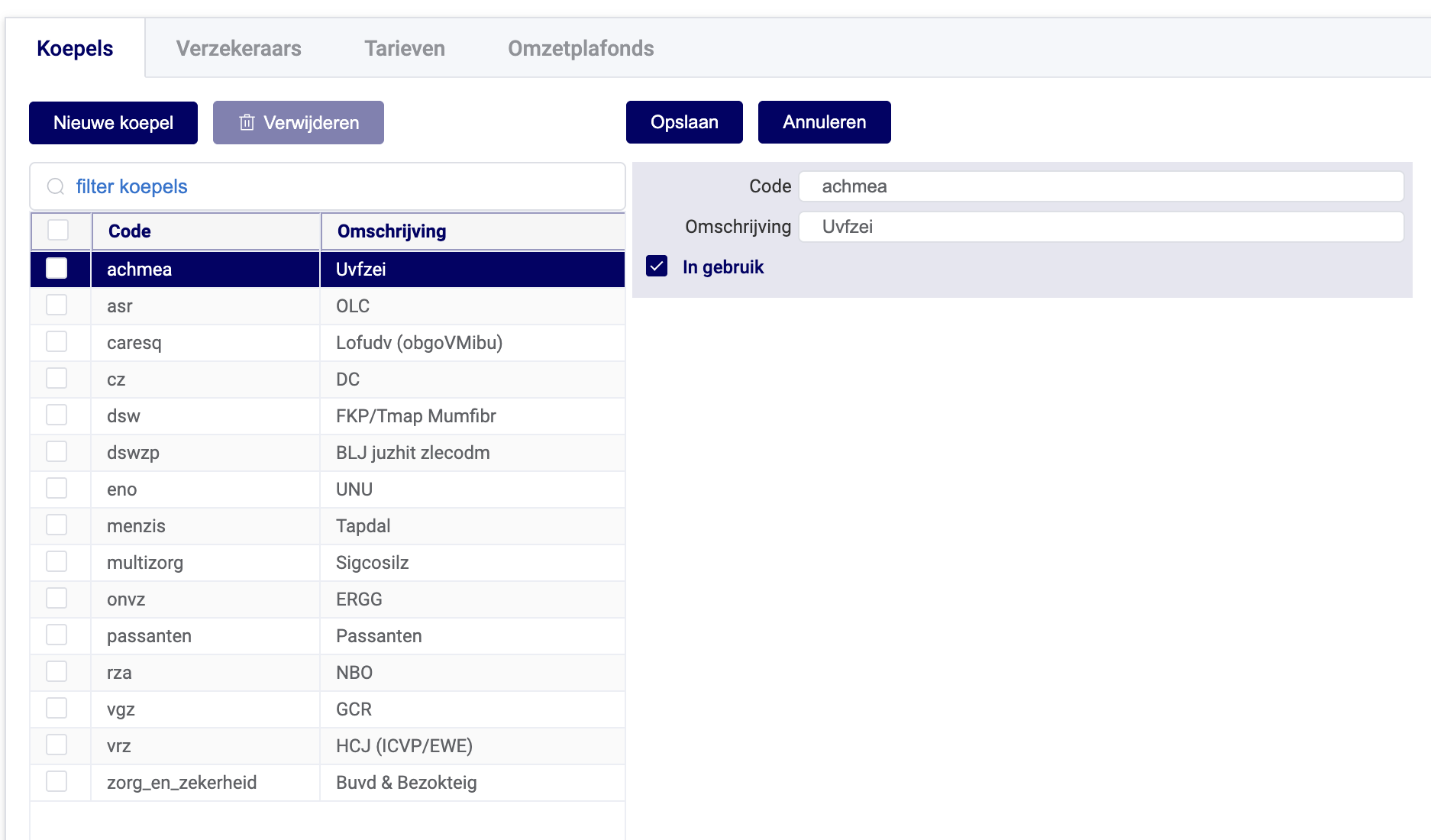
Task: Switch to the Verzekeraars tab
Action: click(238, 48)
